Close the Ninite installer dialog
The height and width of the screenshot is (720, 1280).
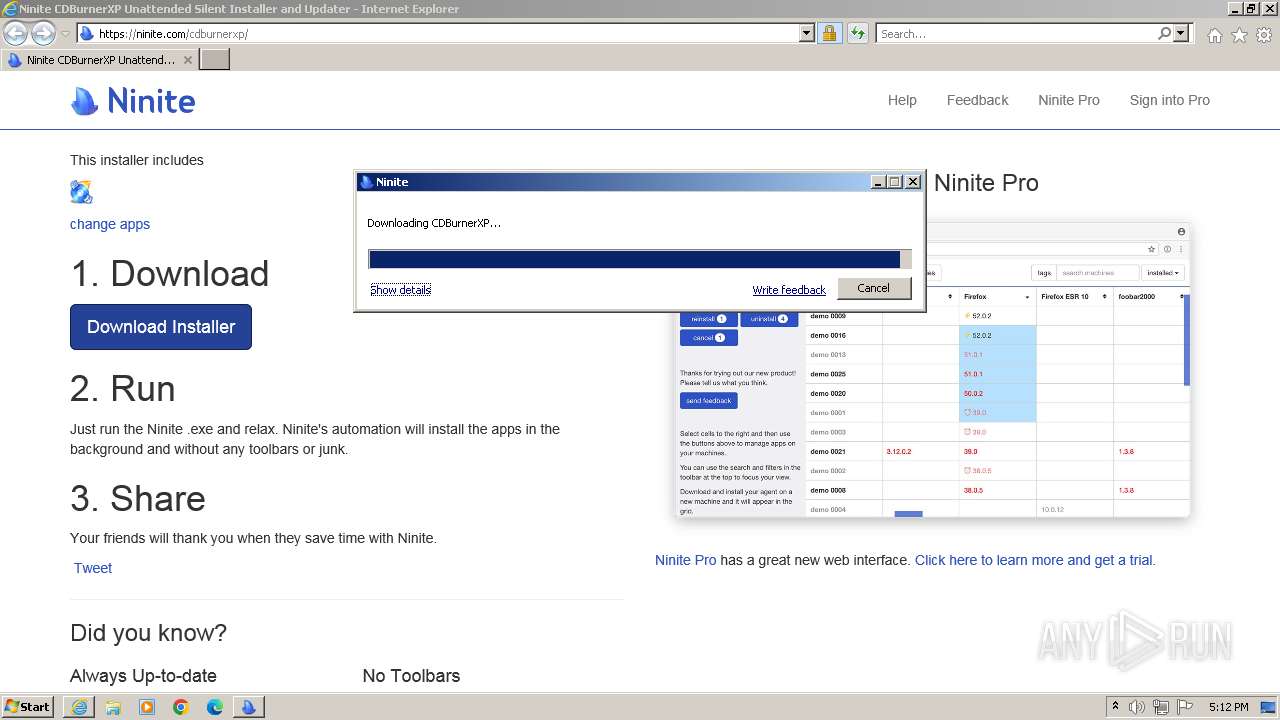[x=912, y=182]
